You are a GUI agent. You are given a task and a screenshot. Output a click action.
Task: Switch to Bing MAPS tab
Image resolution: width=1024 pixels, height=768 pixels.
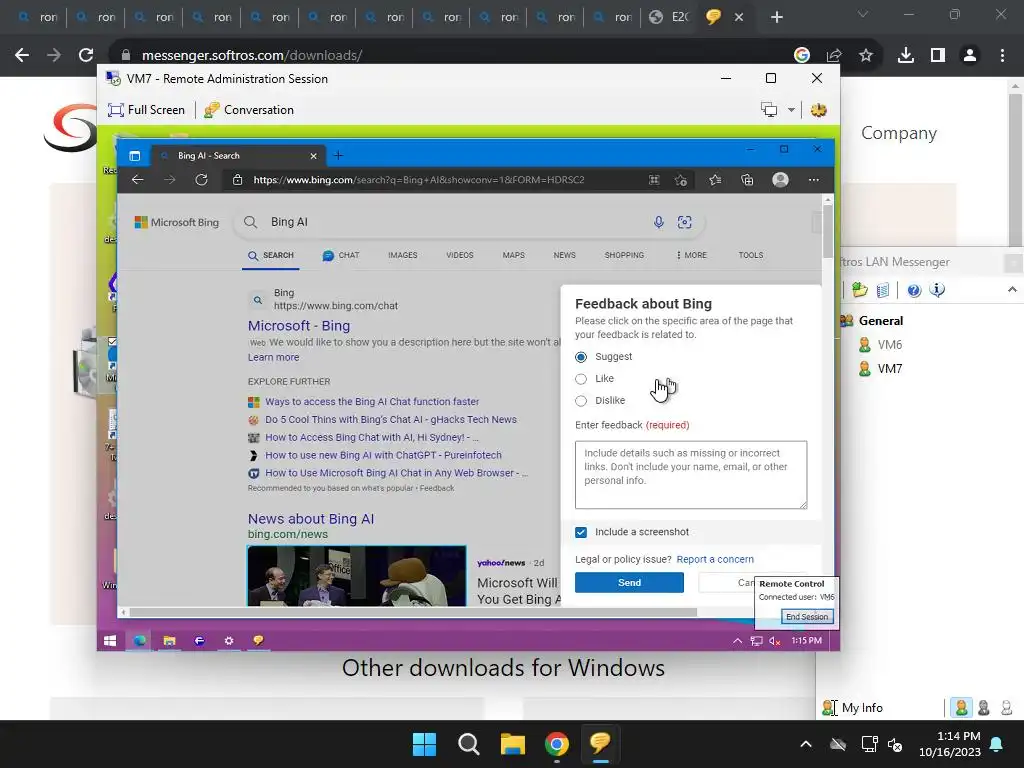point(513,255)
